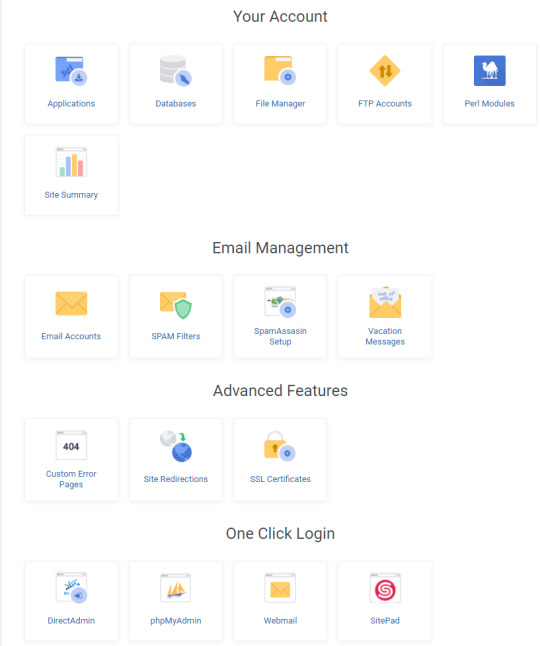
Task: Open the Custom Error Pages 404 icon
Action: point(71,445)
